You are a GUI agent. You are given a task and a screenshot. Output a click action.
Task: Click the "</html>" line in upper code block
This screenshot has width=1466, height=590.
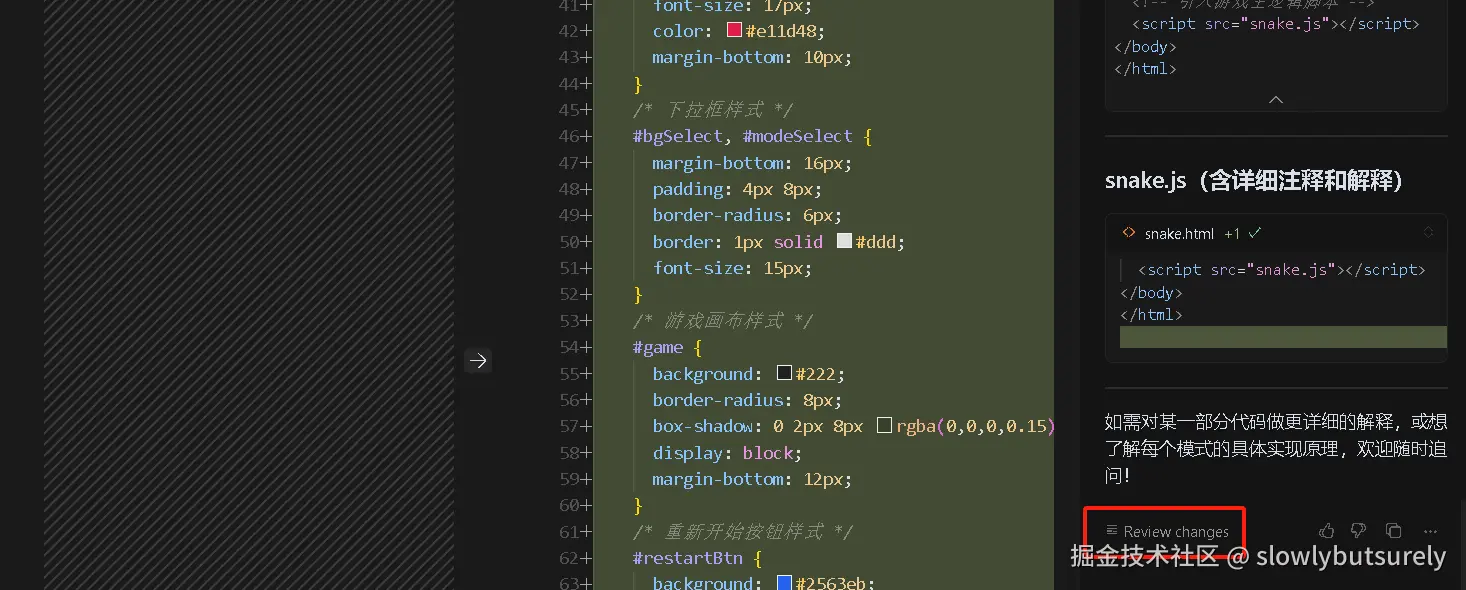1145,70
